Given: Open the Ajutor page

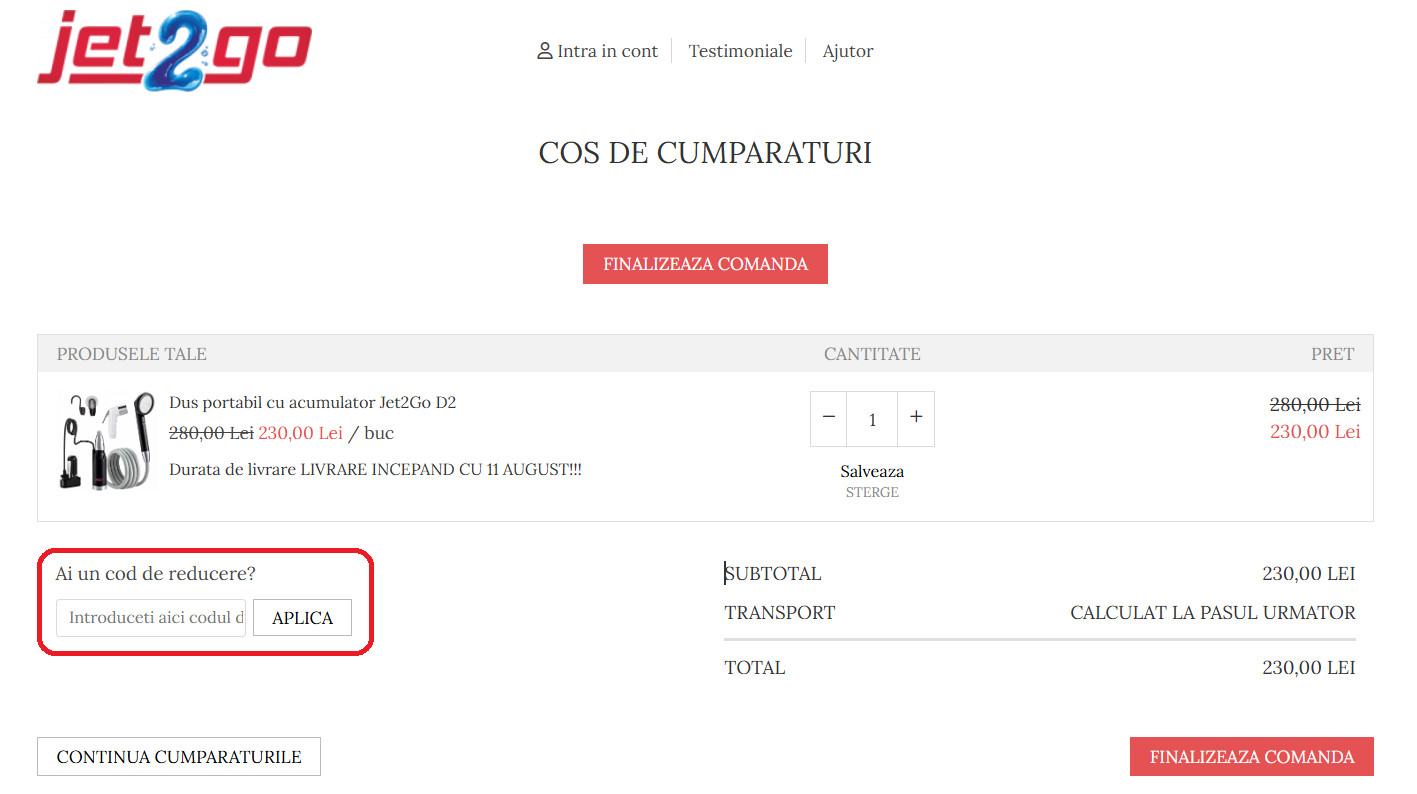Looking at the screenshot, I should pyautogui.click(x=847, y=50).
